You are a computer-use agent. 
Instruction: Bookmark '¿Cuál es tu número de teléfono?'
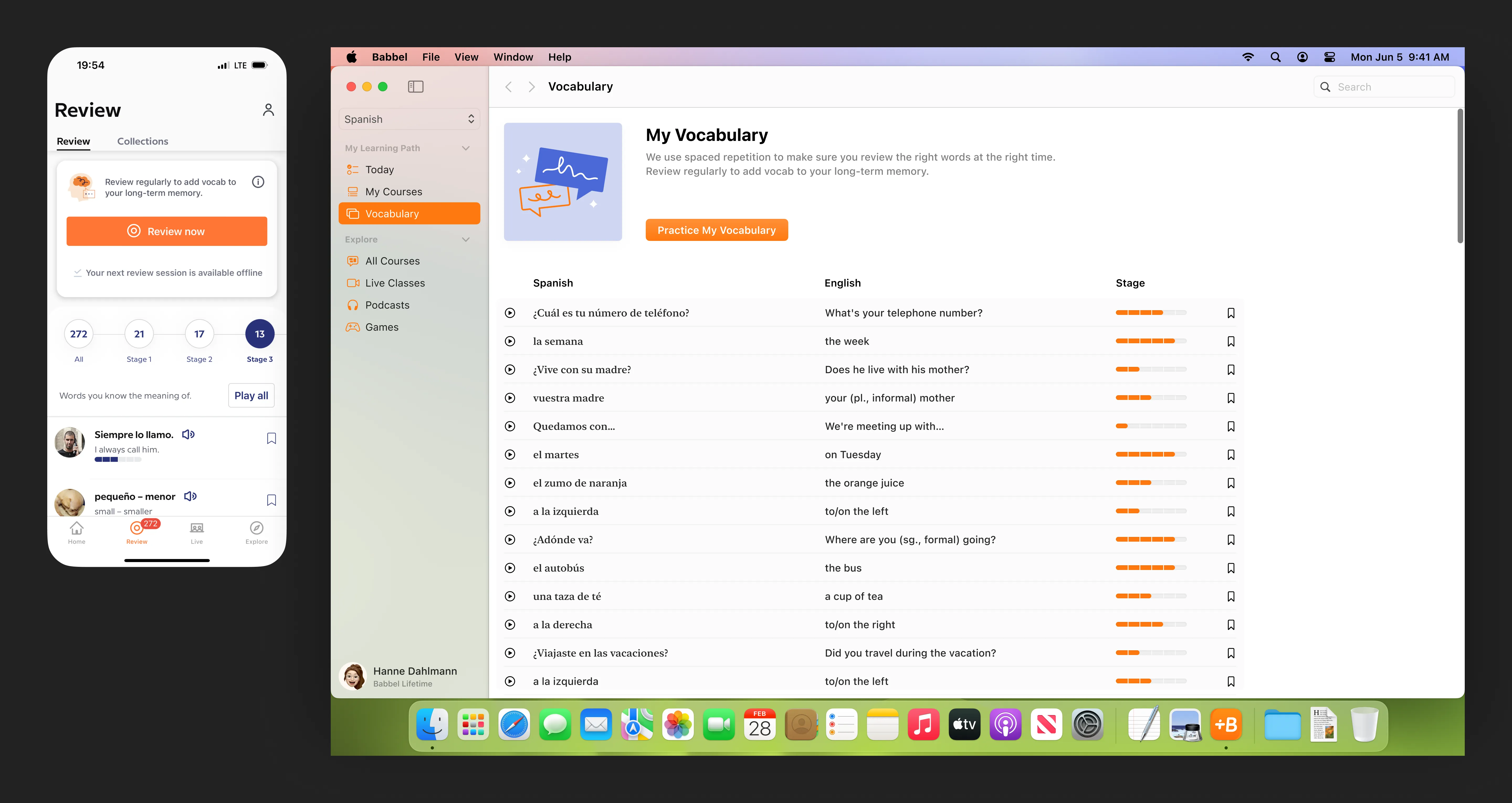tap(1231, 313)
